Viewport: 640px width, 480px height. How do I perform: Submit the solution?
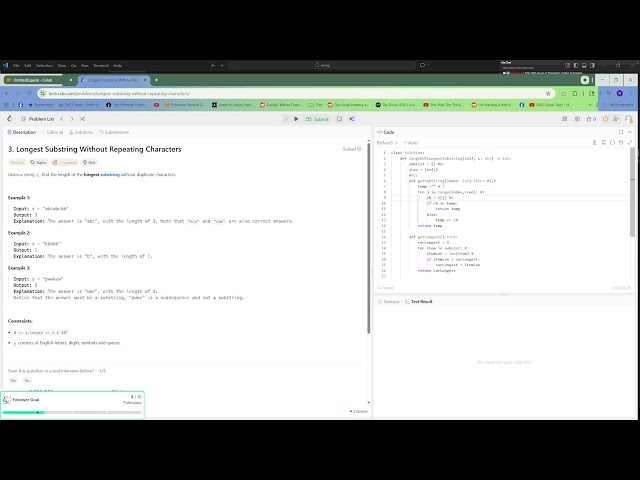pos(317,119)
